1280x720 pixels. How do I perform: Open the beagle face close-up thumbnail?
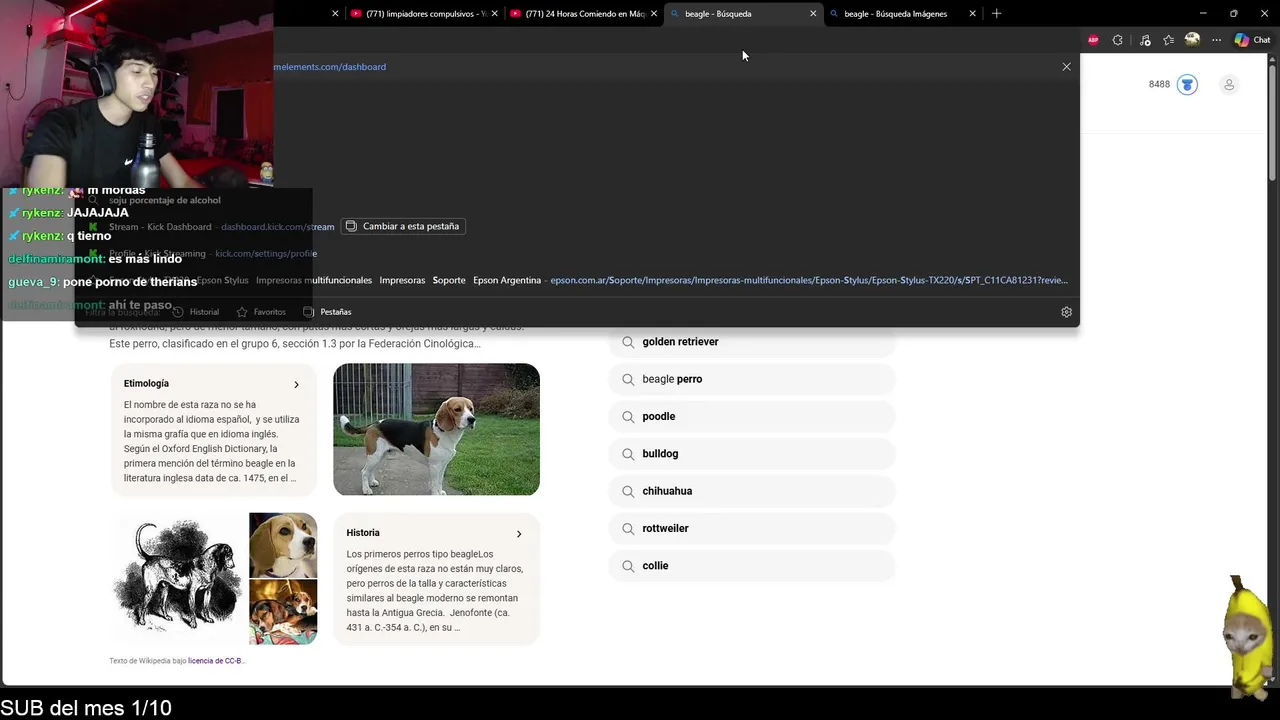[x=283, y=545]
